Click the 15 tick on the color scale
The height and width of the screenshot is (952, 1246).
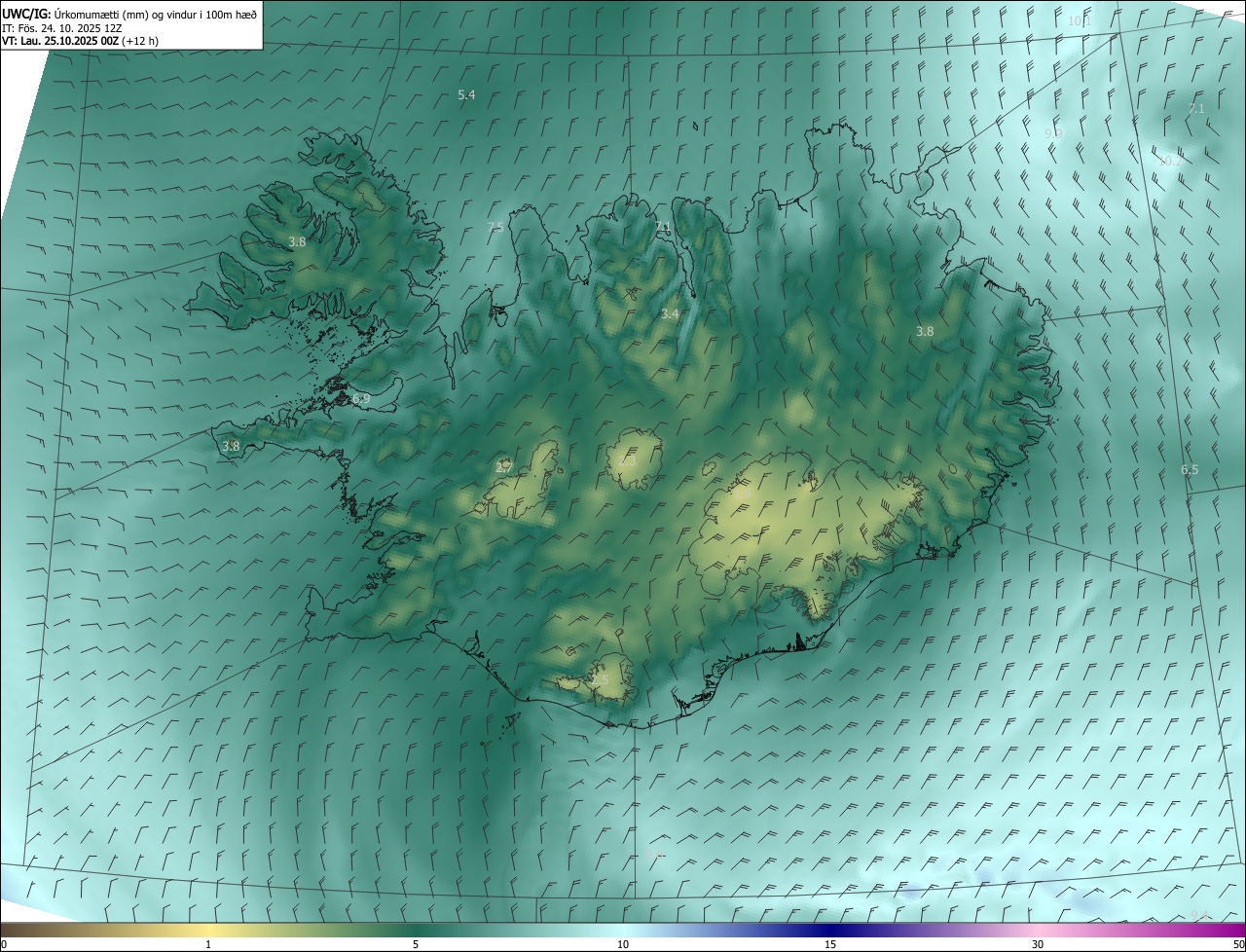(x=830, y=944)
